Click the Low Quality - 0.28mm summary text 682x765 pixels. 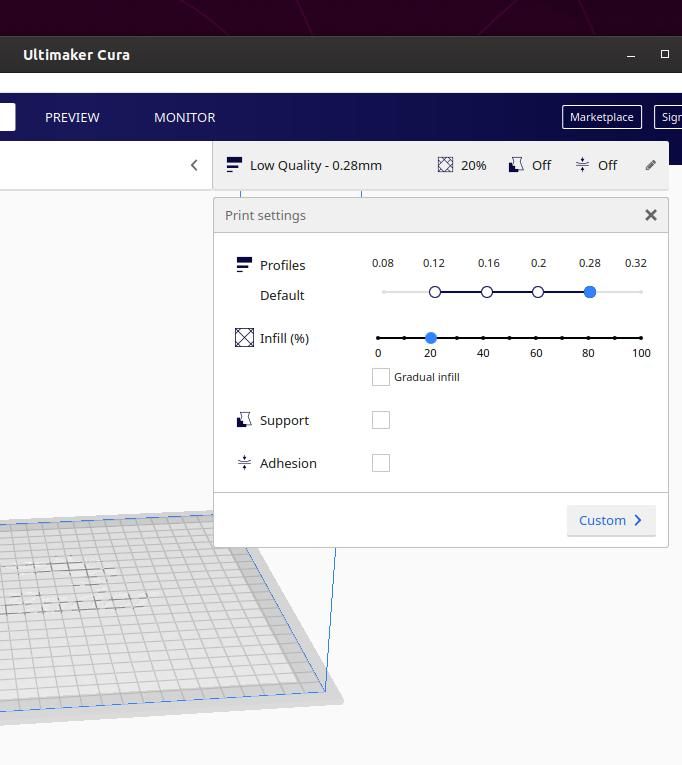coord(316,165)
